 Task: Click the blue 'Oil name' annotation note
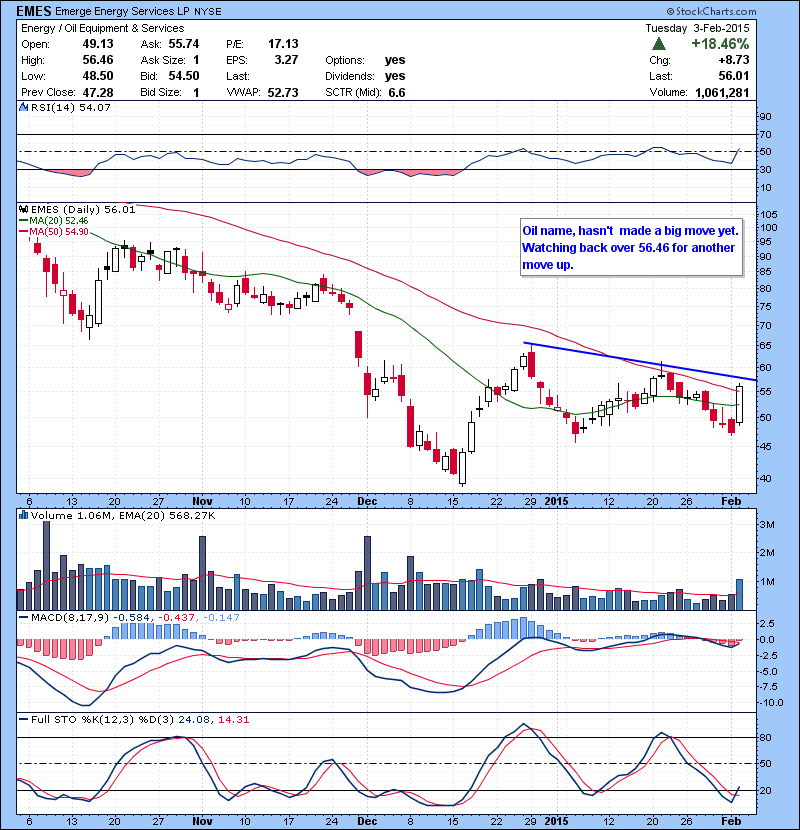631,247
